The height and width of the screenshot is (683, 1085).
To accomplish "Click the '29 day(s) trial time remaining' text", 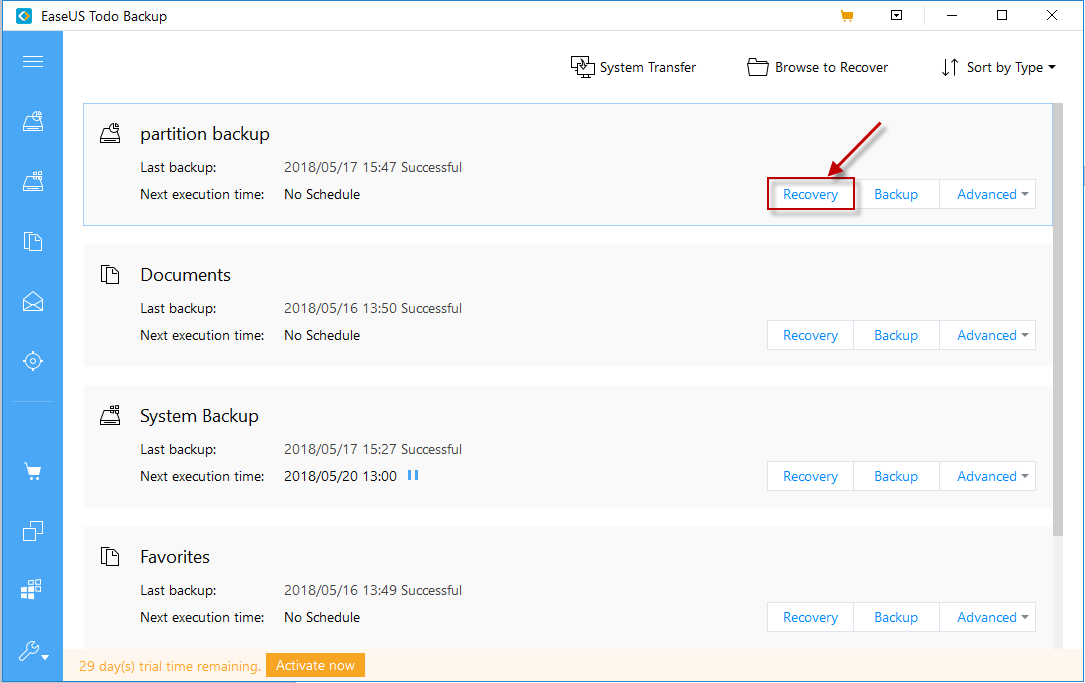I will (170, 666).
